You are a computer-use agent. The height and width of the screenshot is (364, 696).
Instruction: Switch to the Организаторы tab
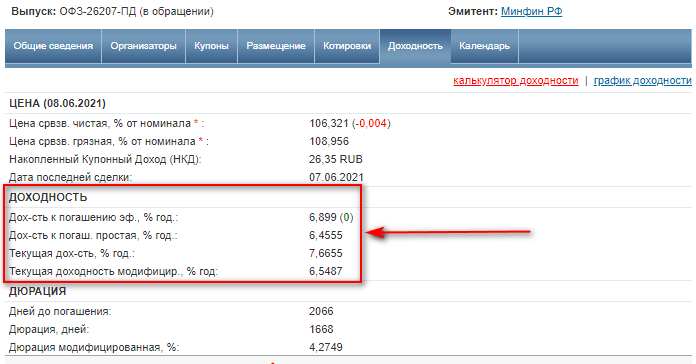[x=143, y=46]
